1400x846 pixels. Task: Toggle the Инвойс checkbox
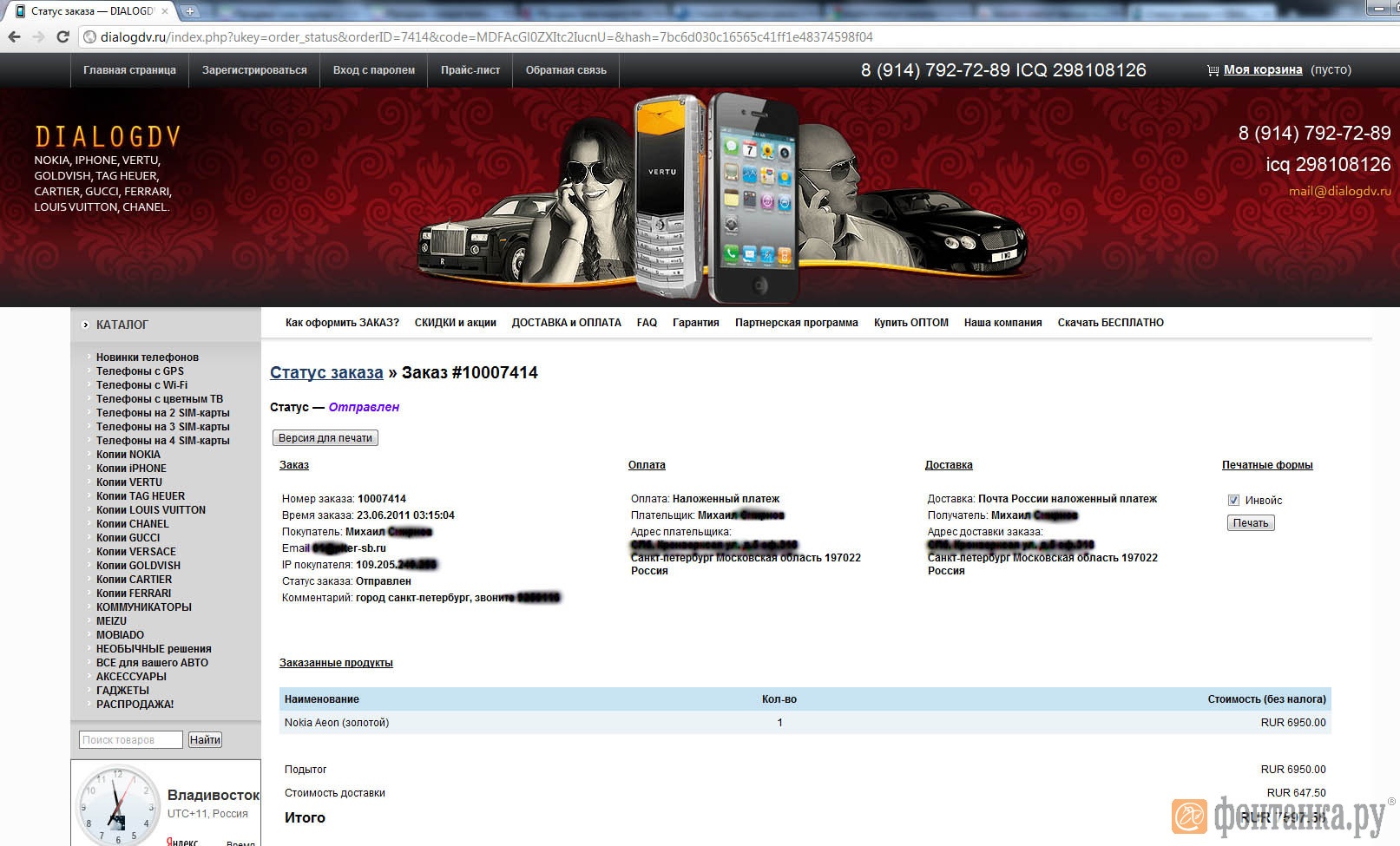(1233, 501)
